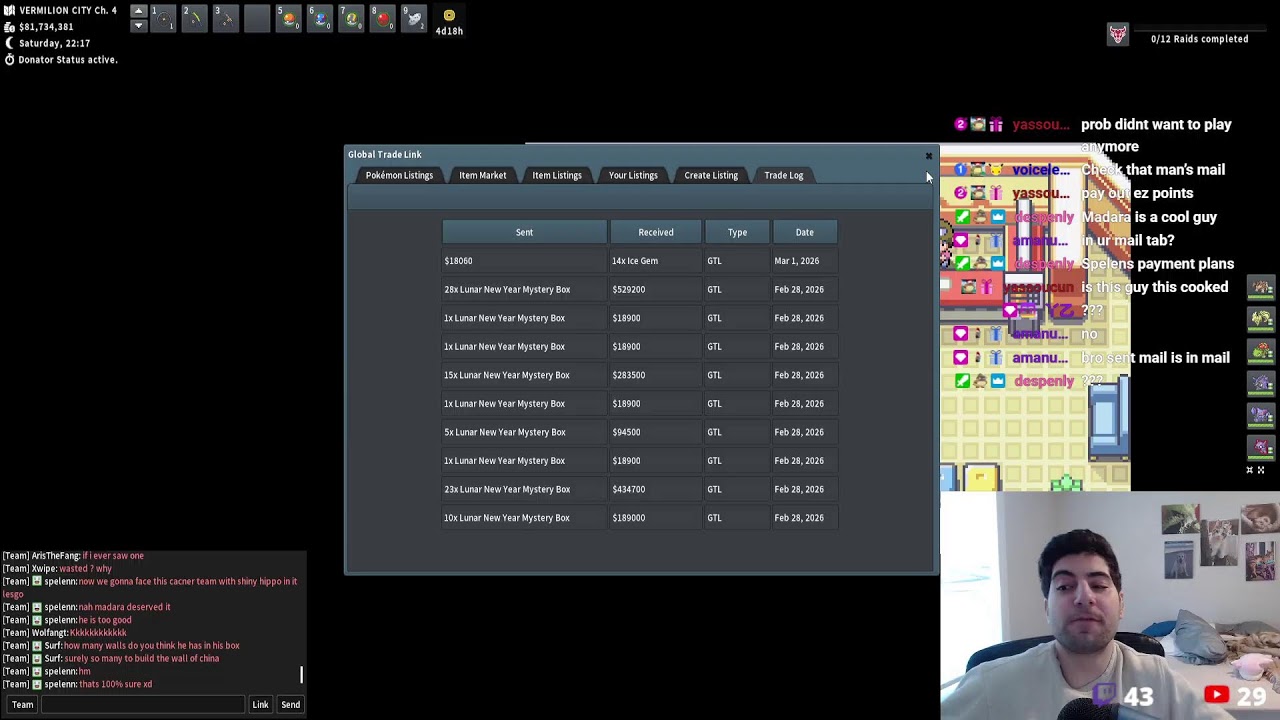Image resolution: width=1280 pixels, height=720 pixels.
Task: Click the Saturday, 22:17 game clock
Action: (55, 44)
